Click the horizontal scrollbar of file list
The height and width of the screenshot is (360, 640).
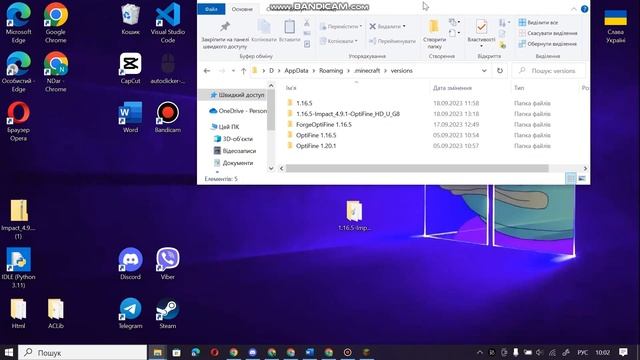(417, 168)
